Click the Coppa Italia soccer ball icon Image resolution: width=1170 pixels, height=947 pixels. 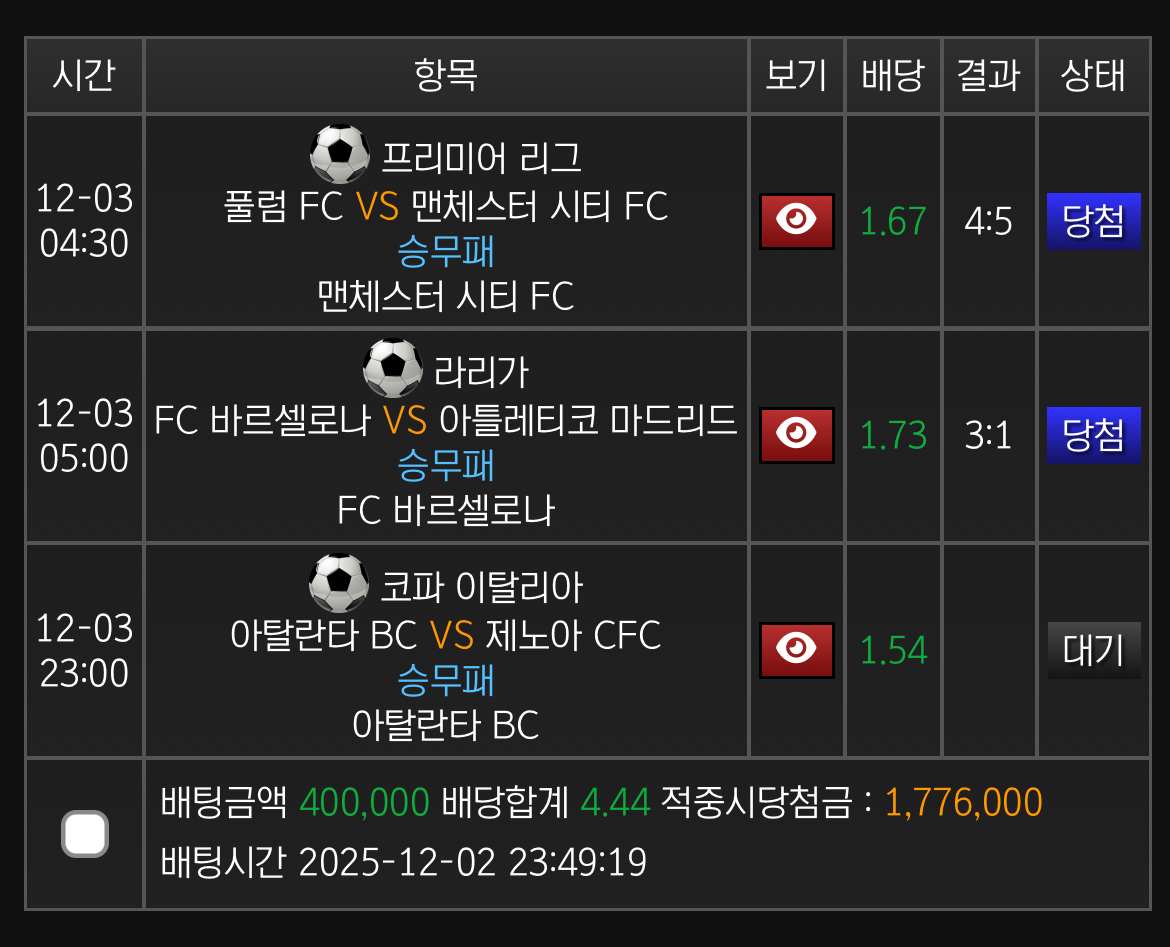(340, 583)
